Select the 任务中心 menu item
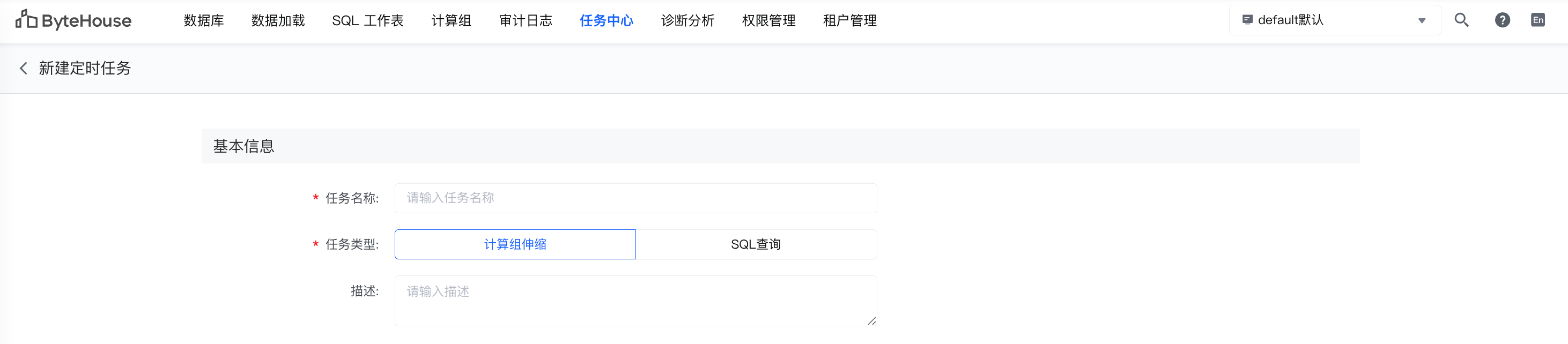1568x344 pixels. point(607,21)
